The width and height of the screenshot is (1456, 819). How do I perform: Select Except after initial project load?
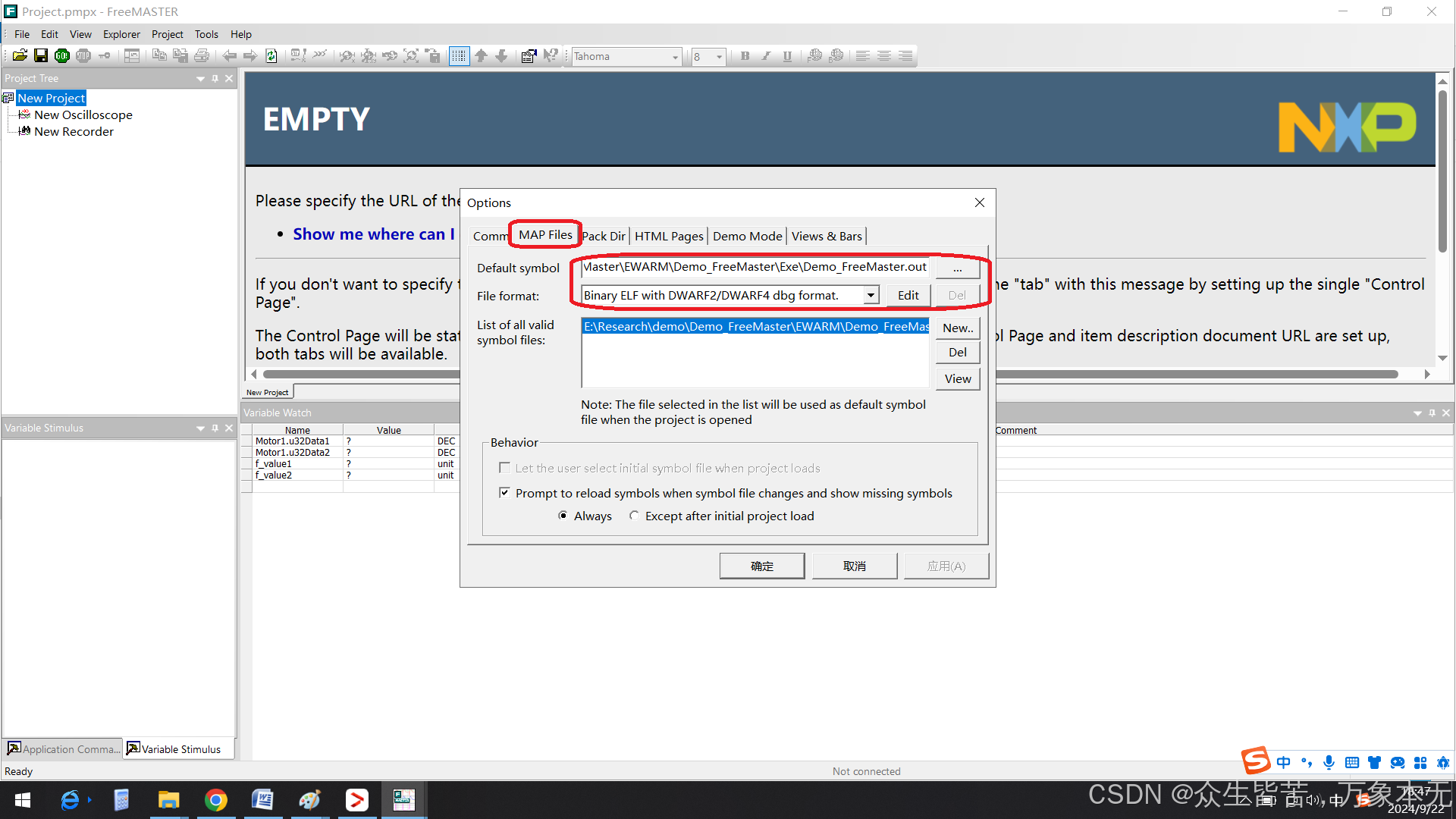(634, 516)
